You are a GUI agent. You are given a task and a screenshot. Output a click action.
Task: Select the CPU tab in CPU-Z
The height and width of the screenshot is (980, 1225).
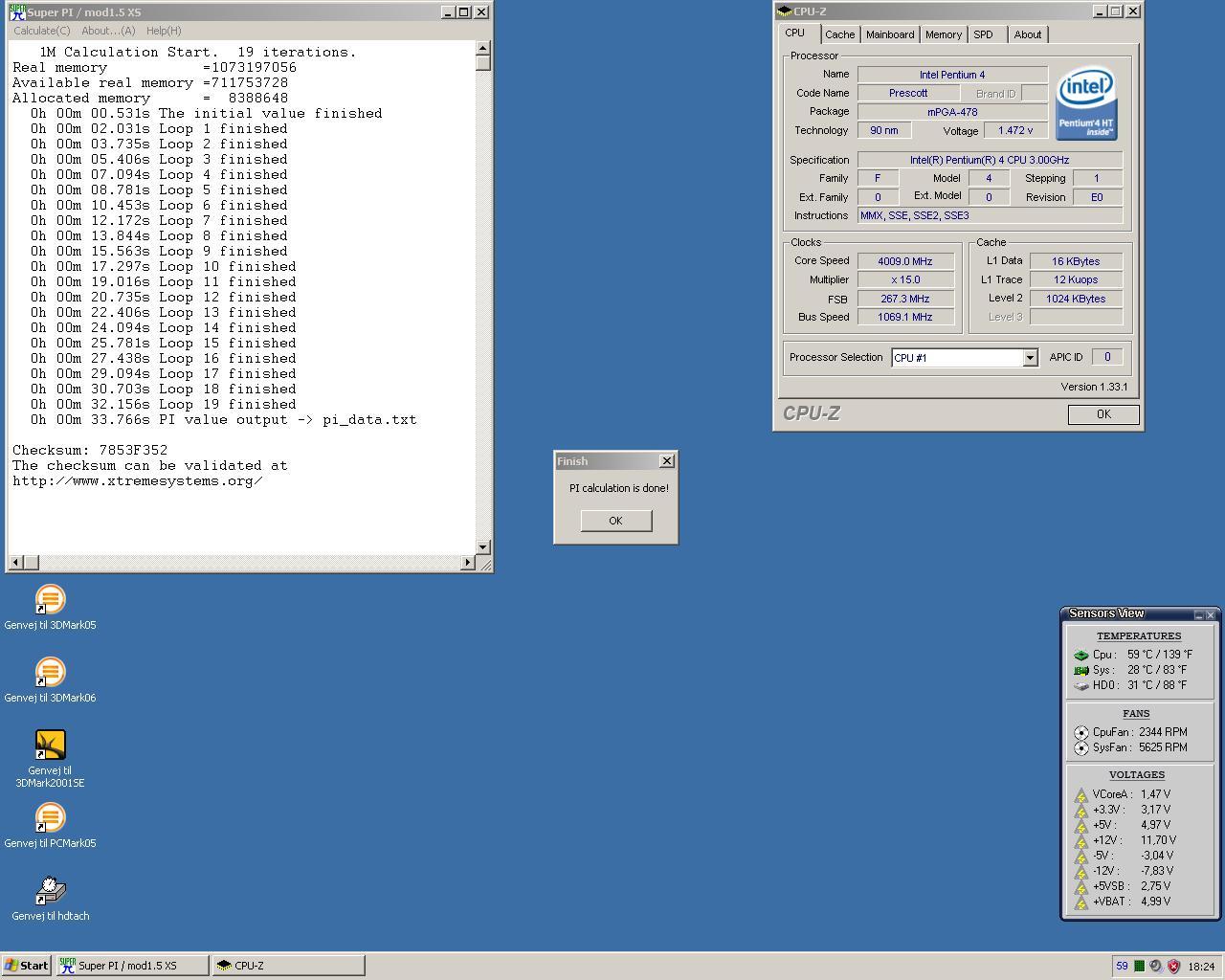[795, 33]
